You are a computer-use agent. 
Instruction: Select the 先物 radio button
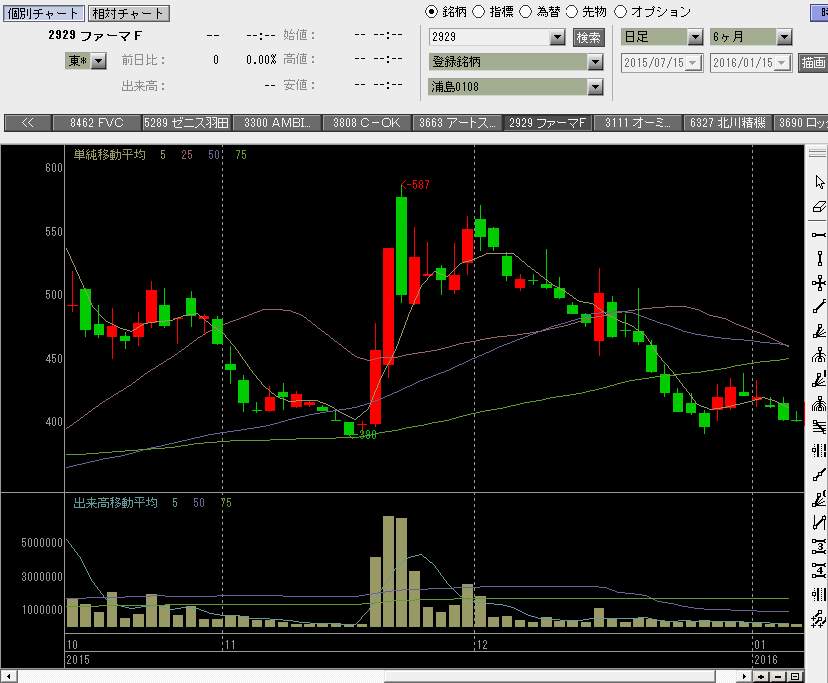point(572,12)
